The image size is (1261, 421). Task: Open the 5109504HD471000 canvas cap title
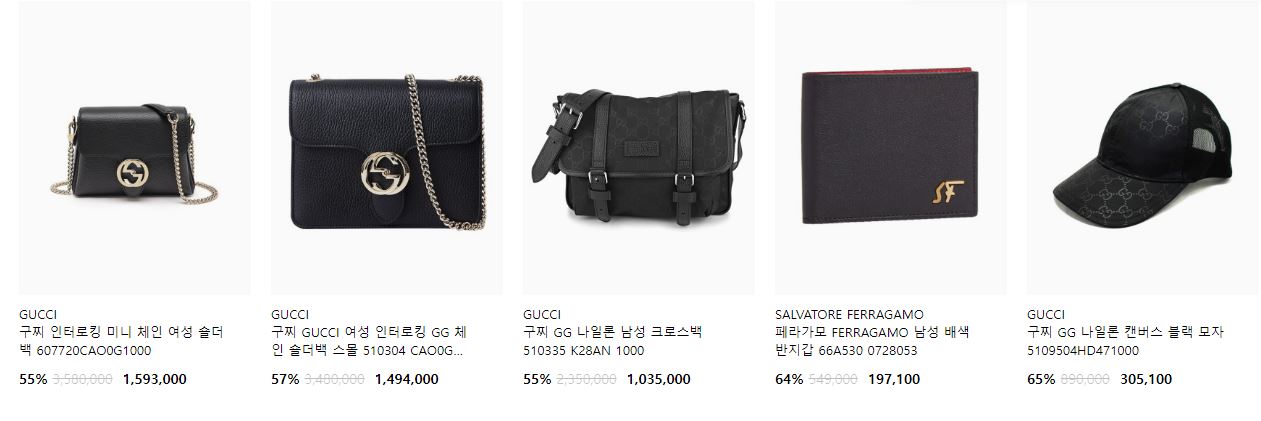click(1125, 341)
